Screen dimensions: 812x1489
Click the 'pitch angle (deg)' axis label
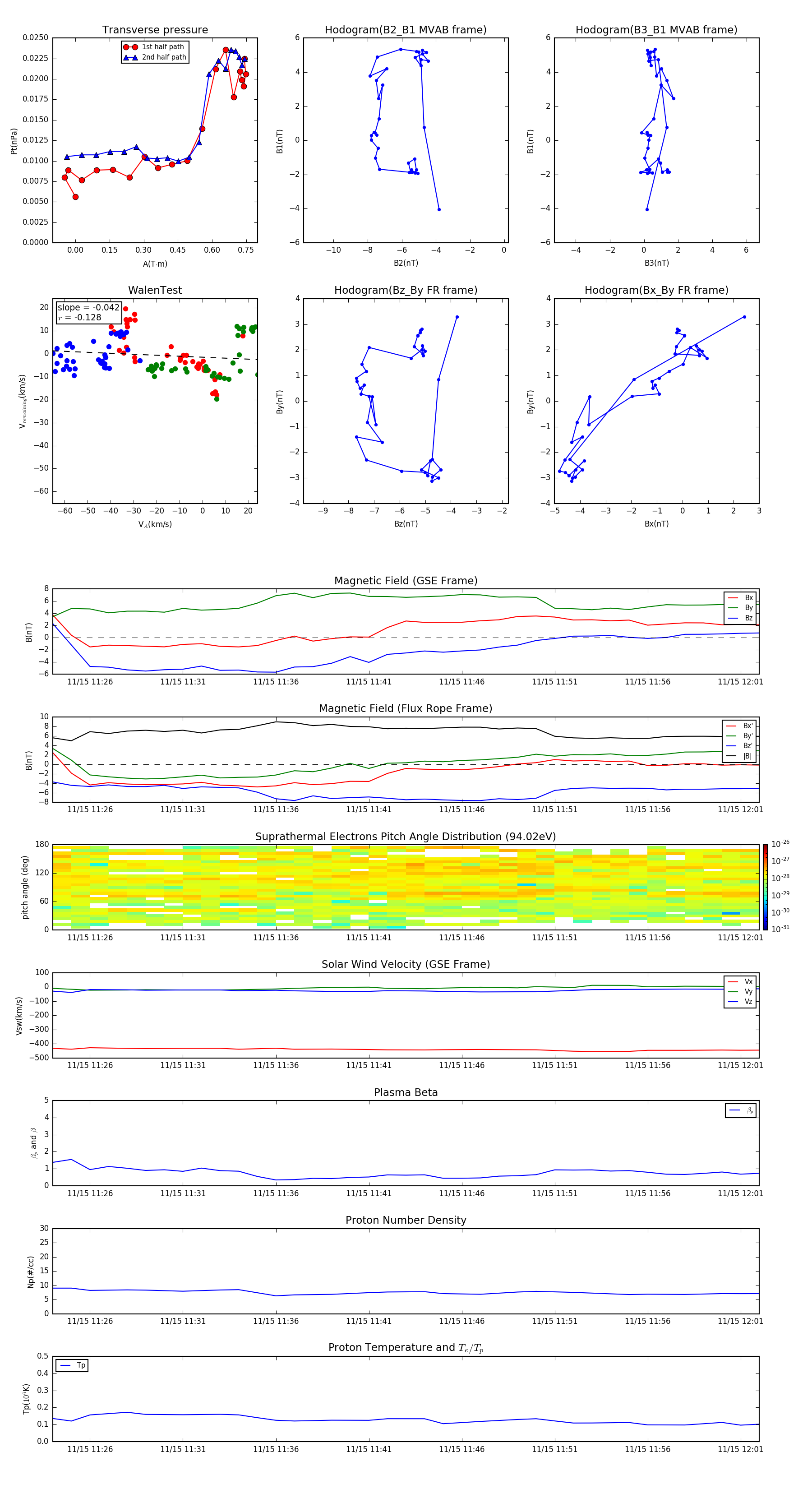[x=25, y=887]
